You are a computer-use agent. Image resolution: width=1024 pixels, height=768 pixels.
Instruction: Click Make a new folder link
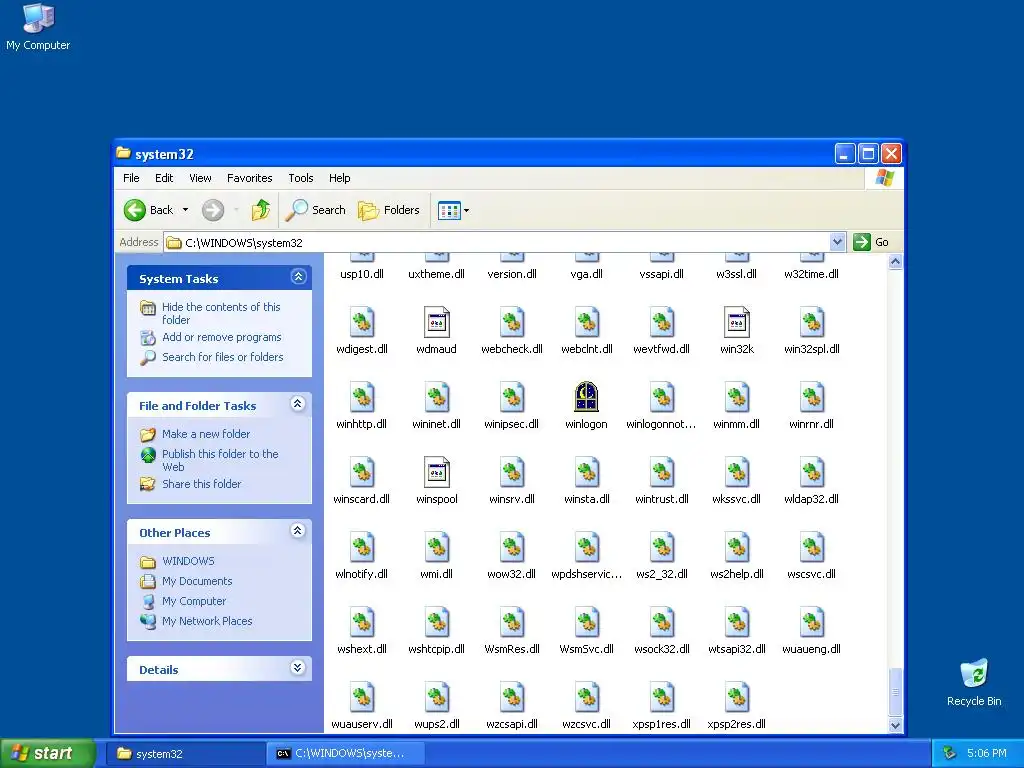206,434
